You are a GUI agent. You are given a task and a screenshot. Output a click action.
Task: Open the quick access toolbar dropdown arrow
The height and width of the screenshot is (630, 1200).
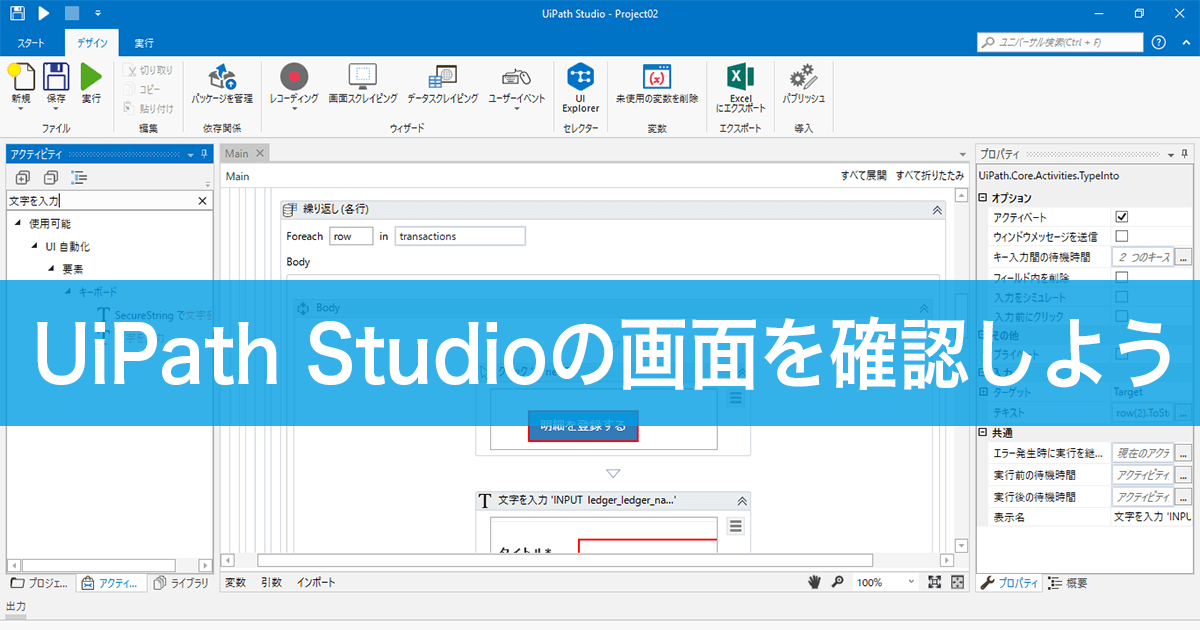tap(97, 14)
